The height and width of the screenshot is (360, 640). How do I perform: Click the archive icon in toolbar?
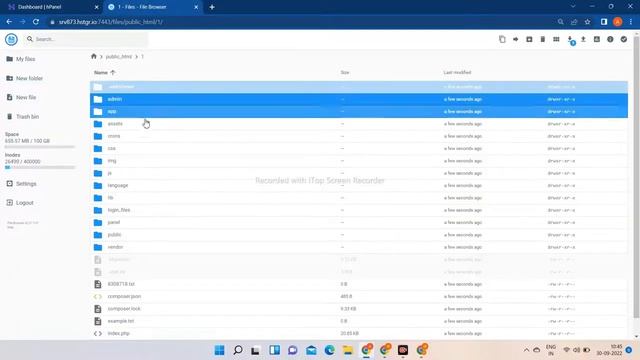529,39
